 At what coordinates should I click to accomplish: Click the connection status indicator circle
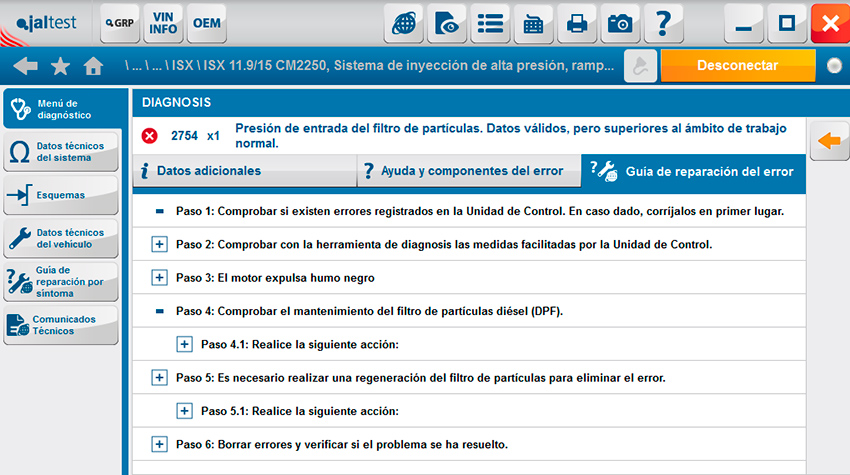click(x=834, y=66)
